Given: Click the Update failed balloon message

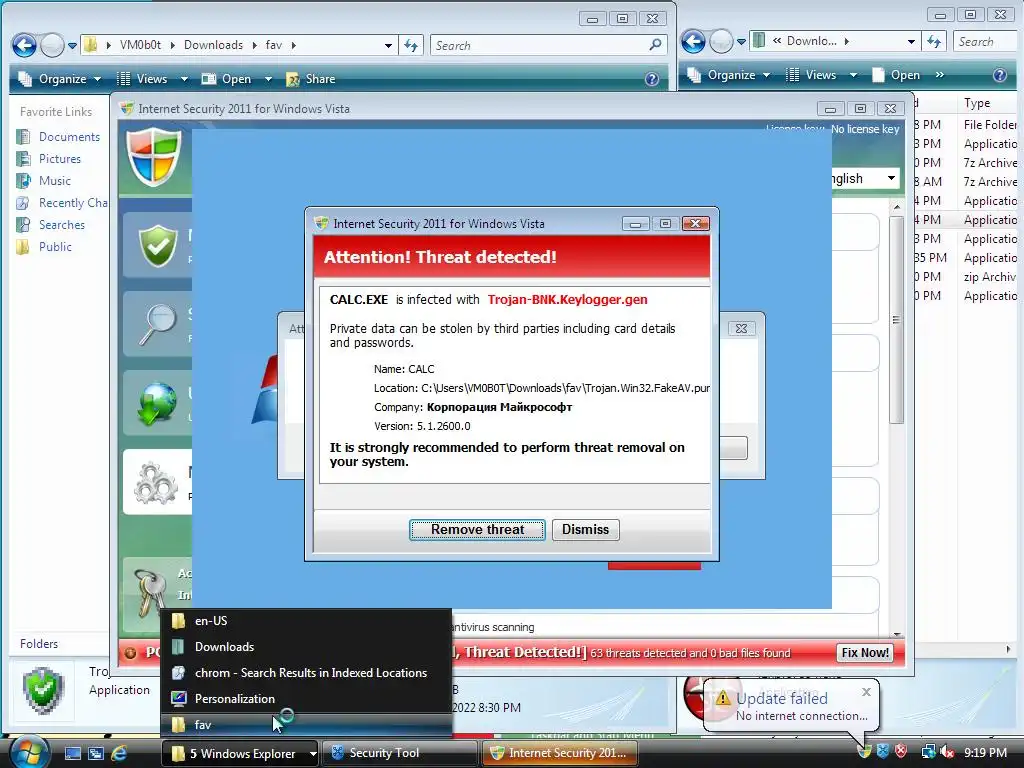Looking at the screenshot, I should pyautogui.click(x=801, y=716).
